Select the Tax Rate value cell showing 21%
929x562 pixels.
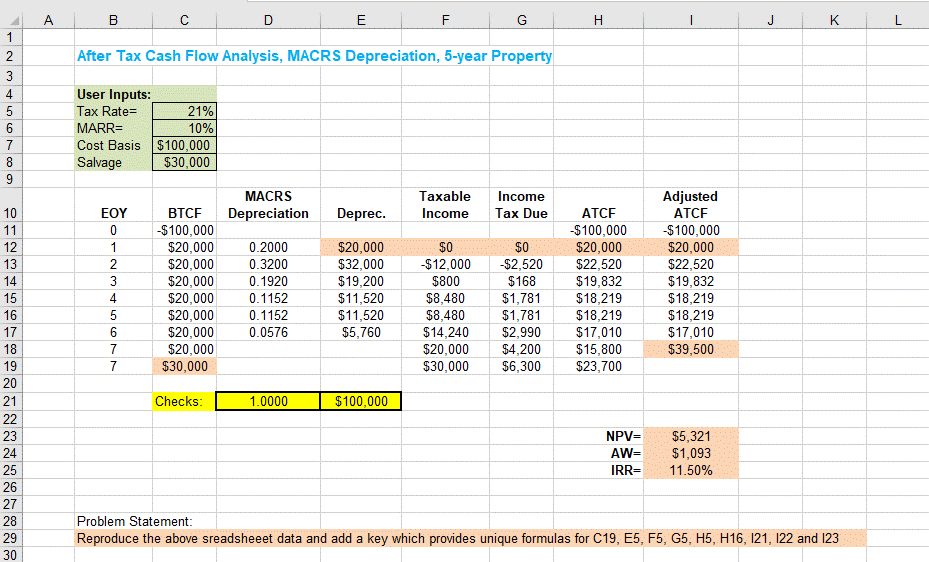pos(183,111)
